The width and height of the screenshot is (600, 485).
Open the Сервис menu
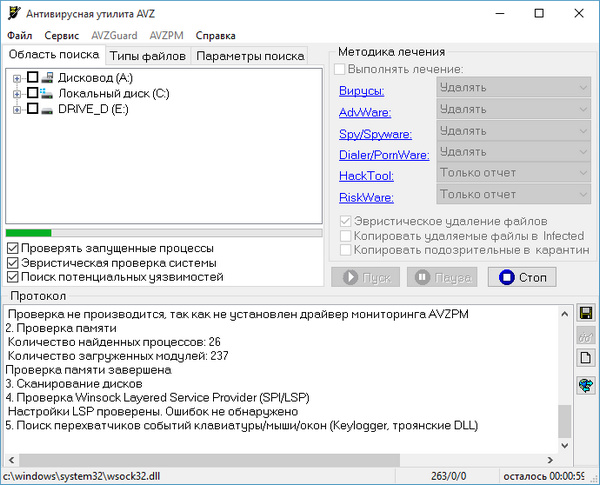coord(62,35)
